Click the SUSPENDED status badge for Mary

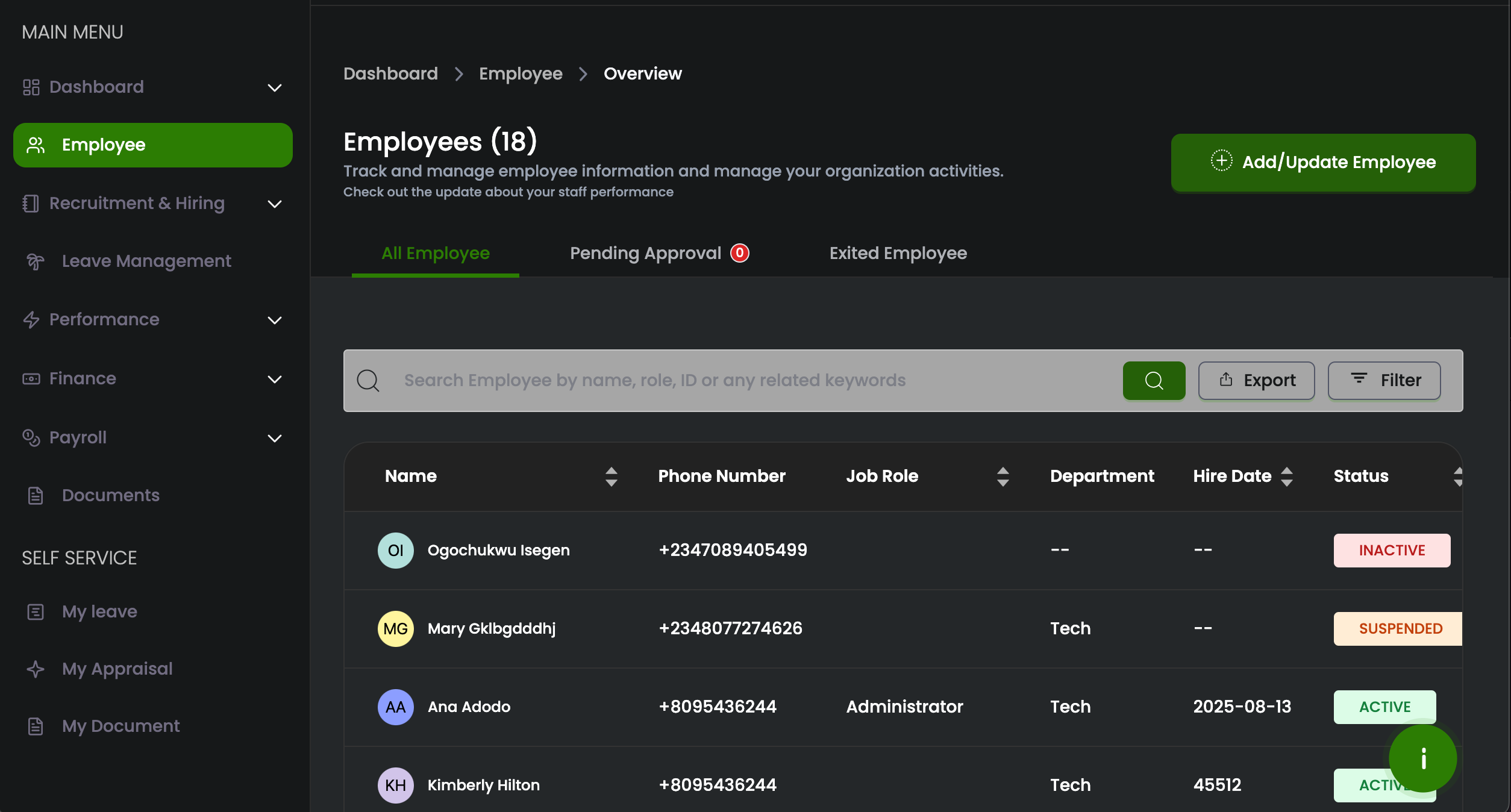pyautogui.click(x=1399, y=628)
